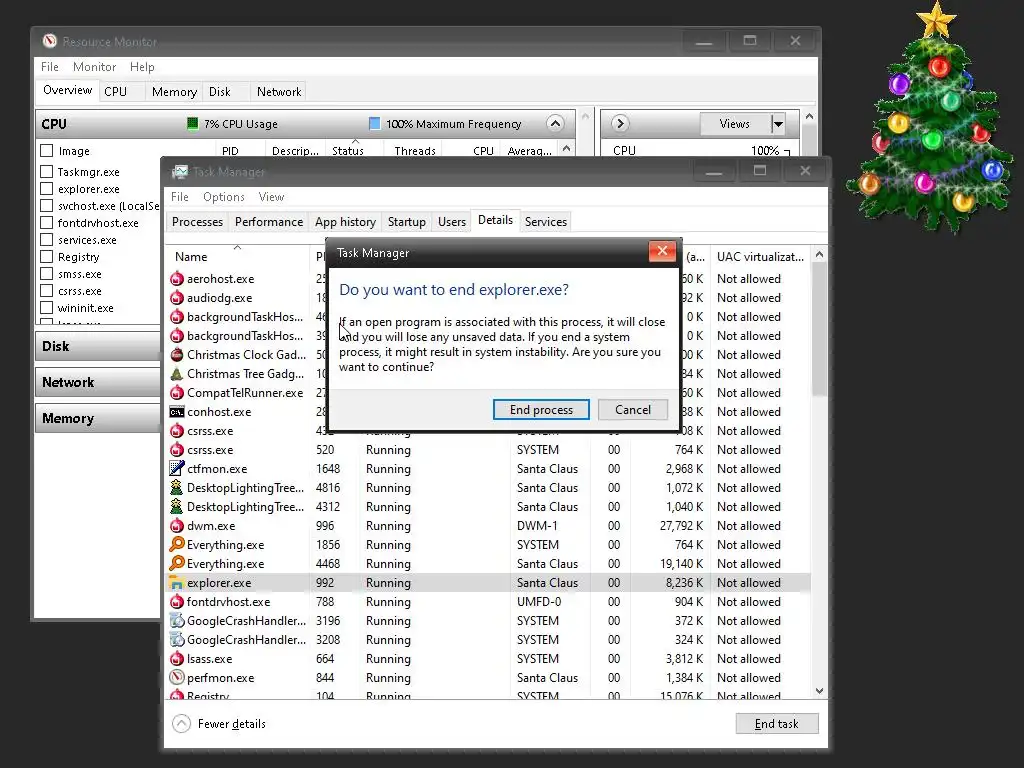Check the Registry checkbox in Resource Monitor

tap(46, 257)
